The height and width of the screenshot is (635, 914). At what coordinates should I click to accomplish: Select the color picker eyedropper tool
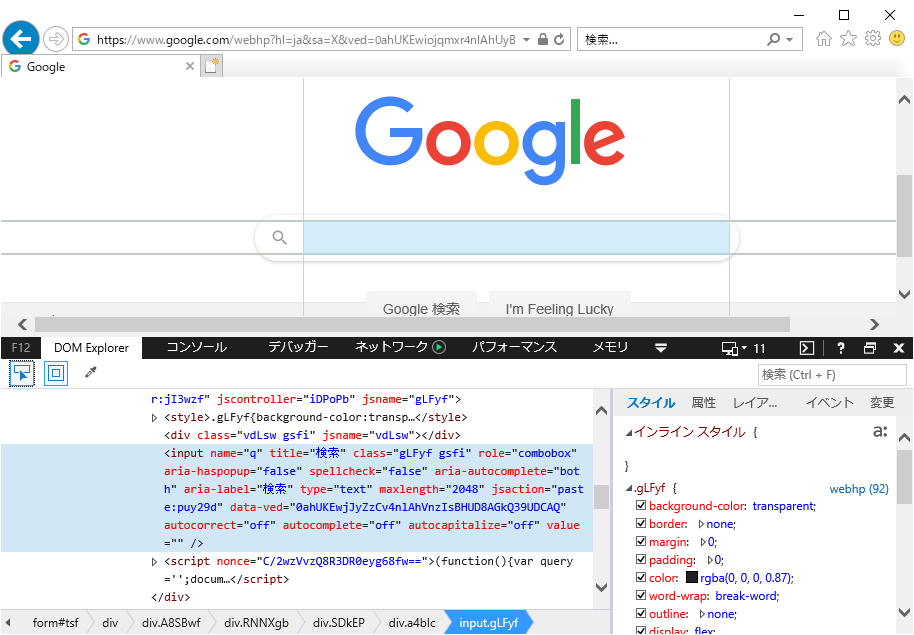point(90,372)
